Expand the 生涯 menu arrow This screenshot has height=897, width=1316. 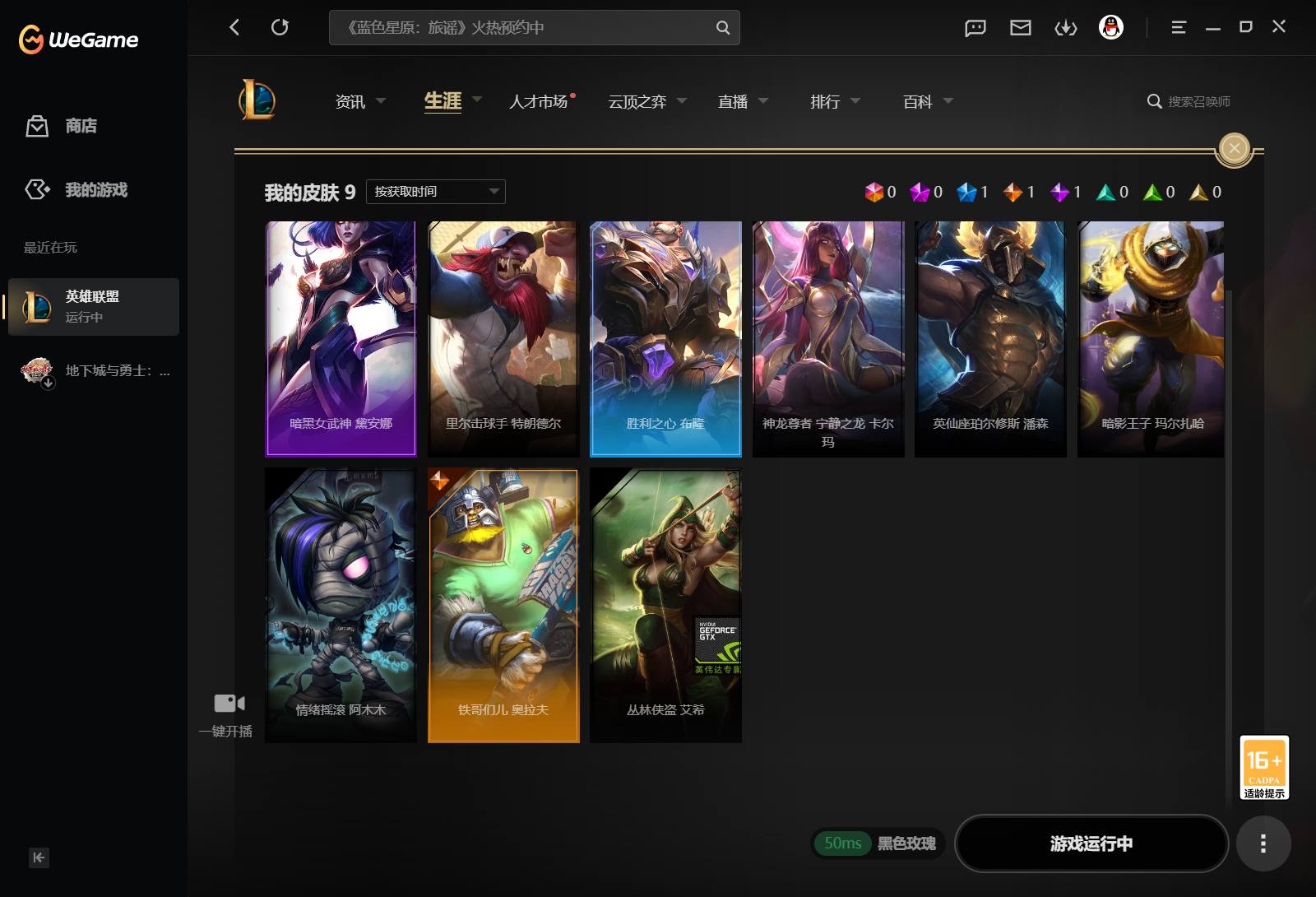point(476,100)
